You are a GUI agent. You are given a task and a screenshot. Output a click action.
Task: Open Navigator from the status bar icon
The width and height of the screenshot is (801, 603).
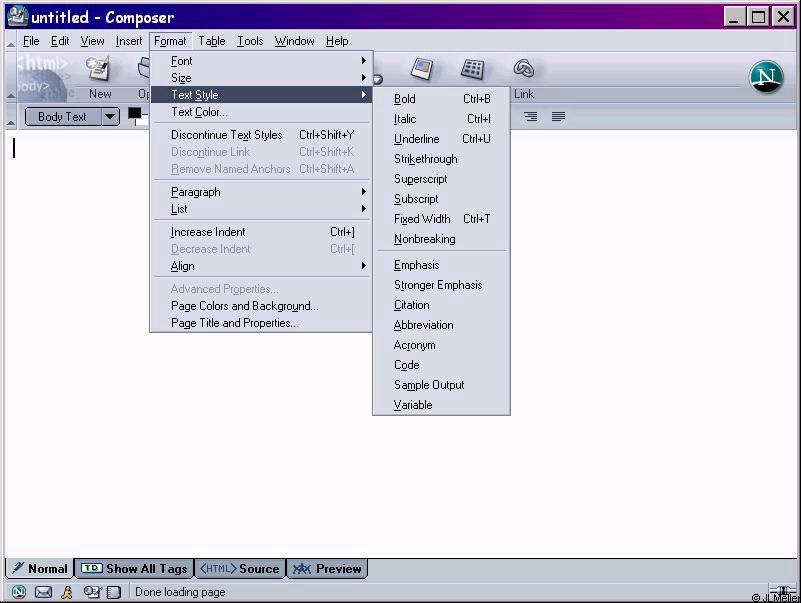point(19,592)
